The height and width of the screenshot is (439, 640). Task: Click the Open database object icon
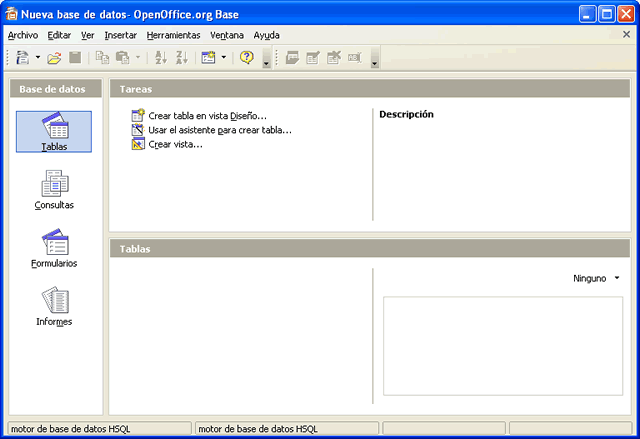click(x=292, y=58)
